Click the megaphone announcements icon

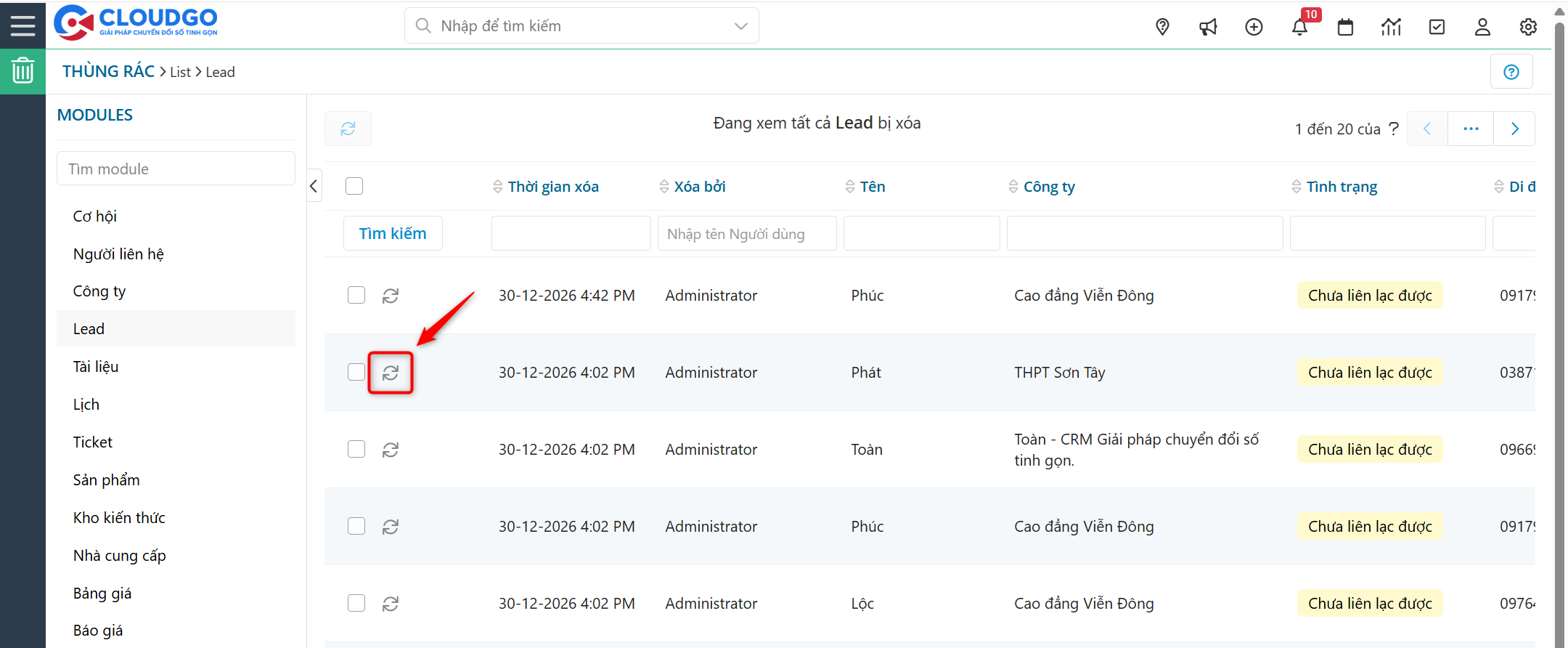(1208, 28)
